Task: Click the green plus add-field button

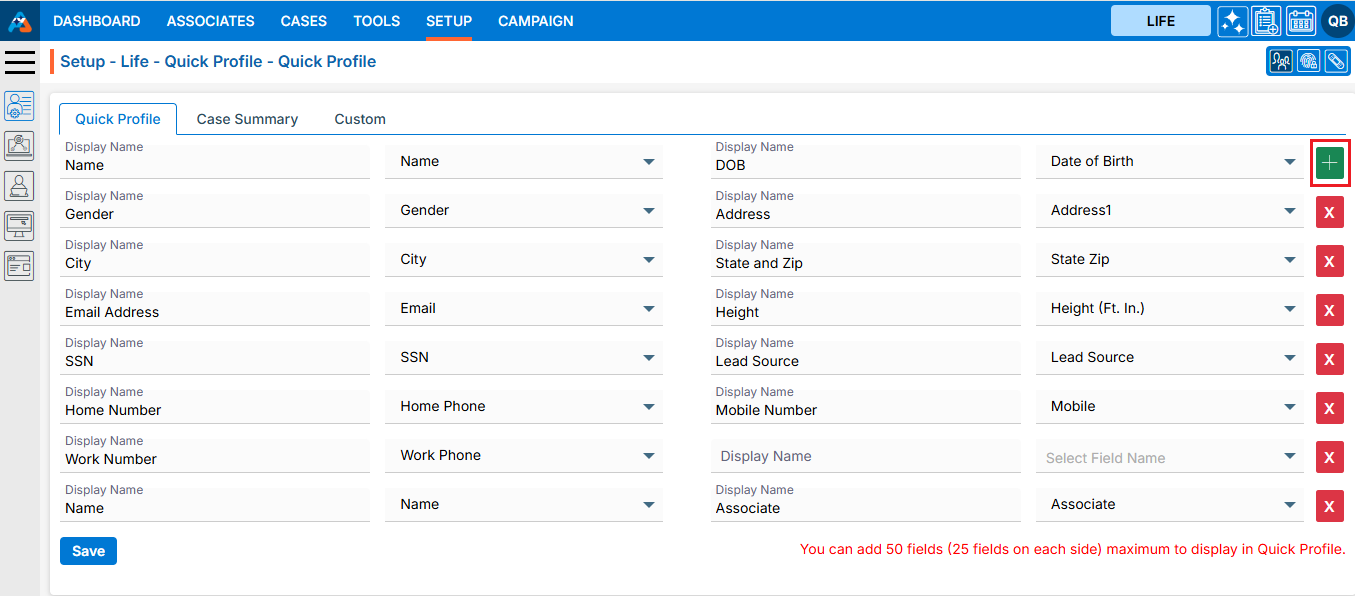Action: point(1329,162)
